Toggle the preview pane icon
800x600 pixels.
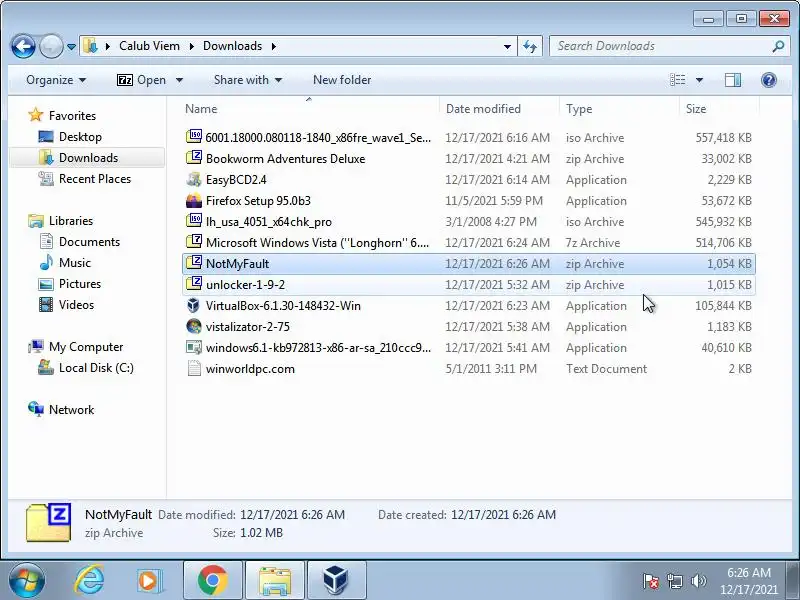(733, 80)
